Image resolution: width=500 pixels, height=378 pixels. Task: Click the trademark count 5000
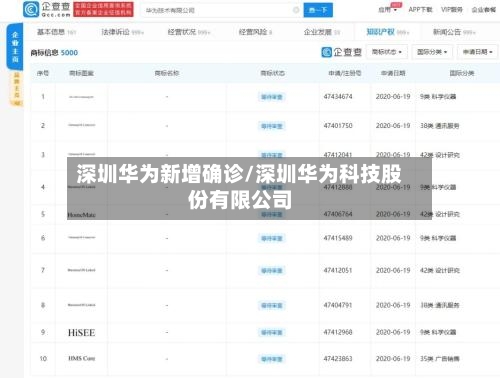(69, 53)
